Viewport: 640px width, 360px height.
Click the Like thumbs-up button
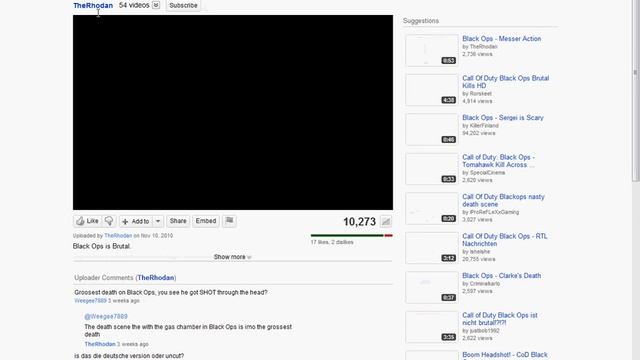(x=87, y=221)
